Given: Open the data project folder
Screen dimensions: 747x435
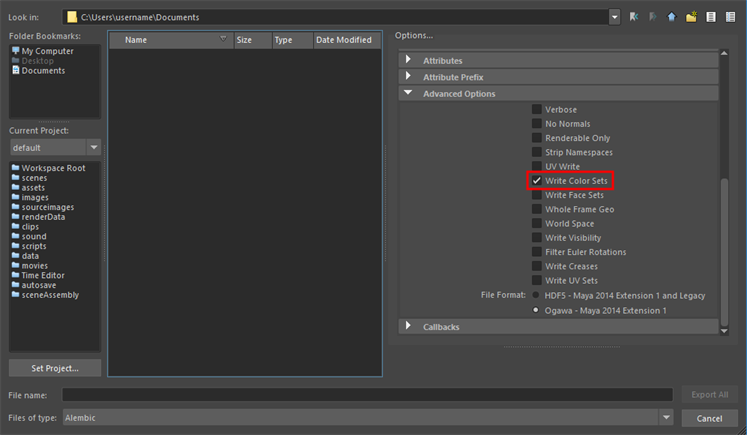Looking at the screenshot, I should click(x=25, y=256).
